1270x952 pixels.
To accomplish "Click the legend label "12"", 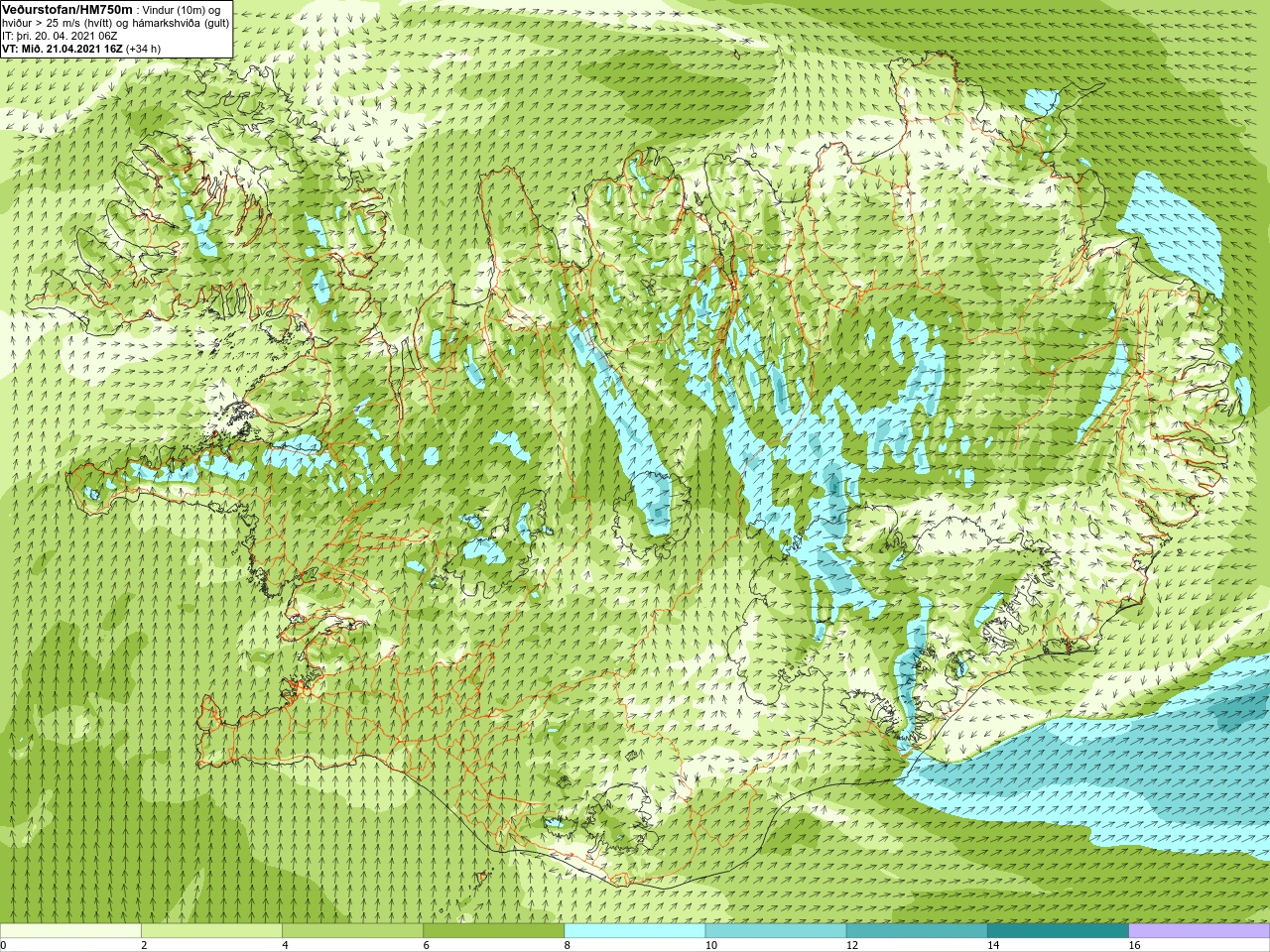I will 851,945.
